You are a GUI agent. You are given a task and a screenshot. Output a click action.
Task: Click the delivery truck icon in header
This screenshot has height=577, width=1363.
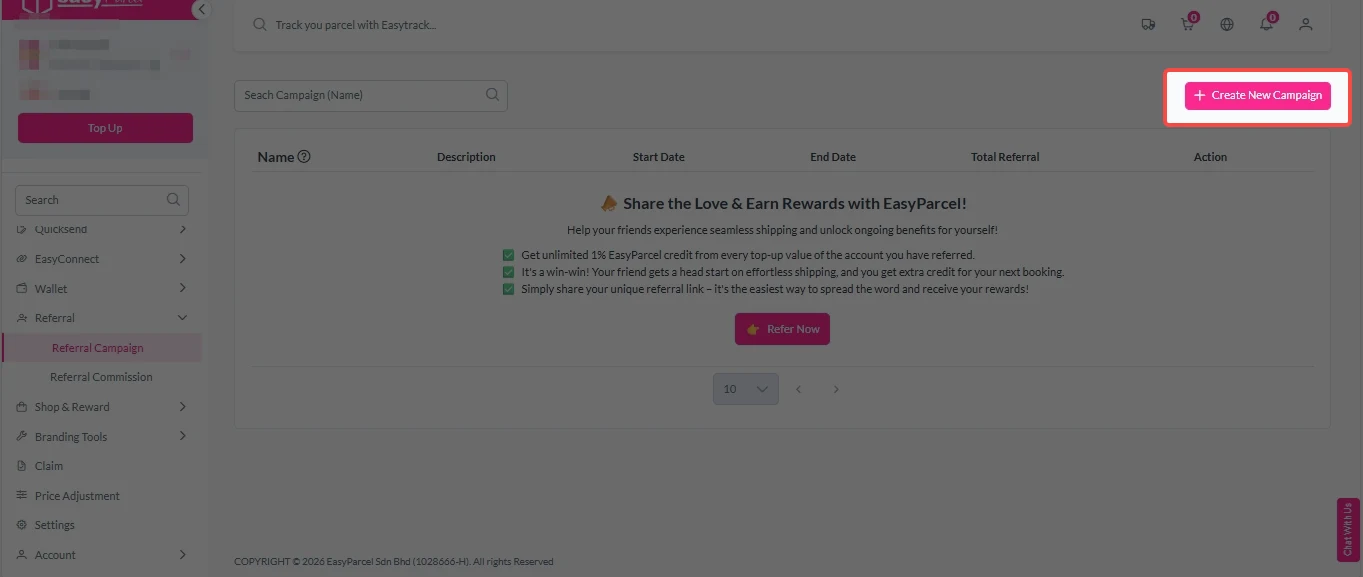pyautogui.click(x=1148, y=24)
